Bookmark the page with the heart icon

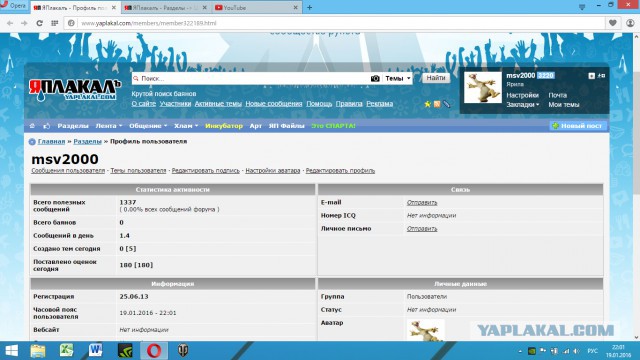pyautogui.click(x=613, y=23)
